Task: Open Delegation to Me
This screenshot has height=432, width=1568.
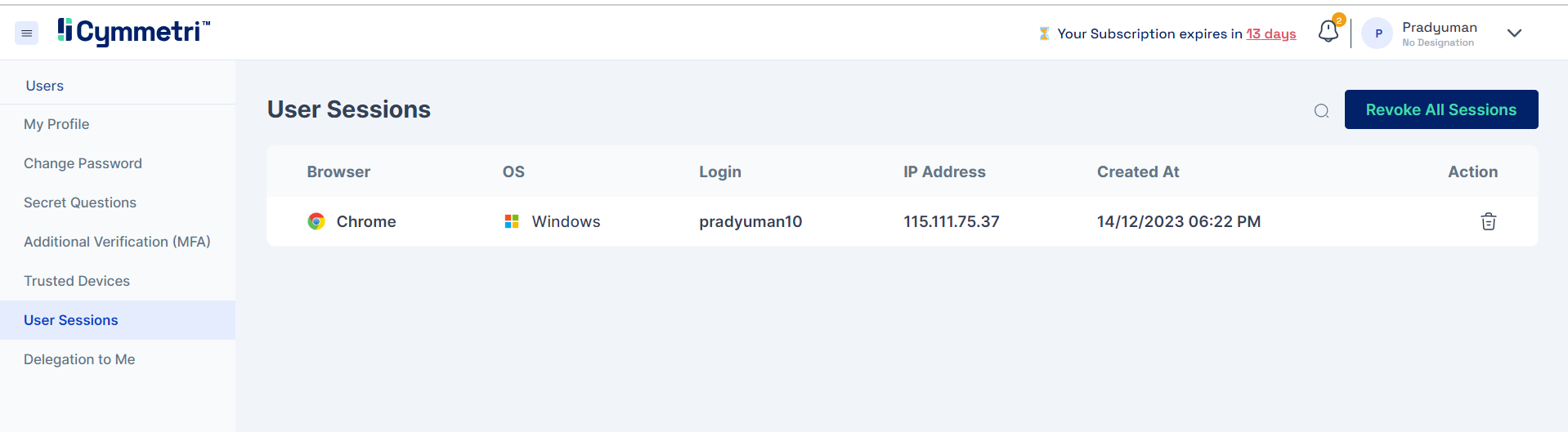Action: (x=79, y=359)
